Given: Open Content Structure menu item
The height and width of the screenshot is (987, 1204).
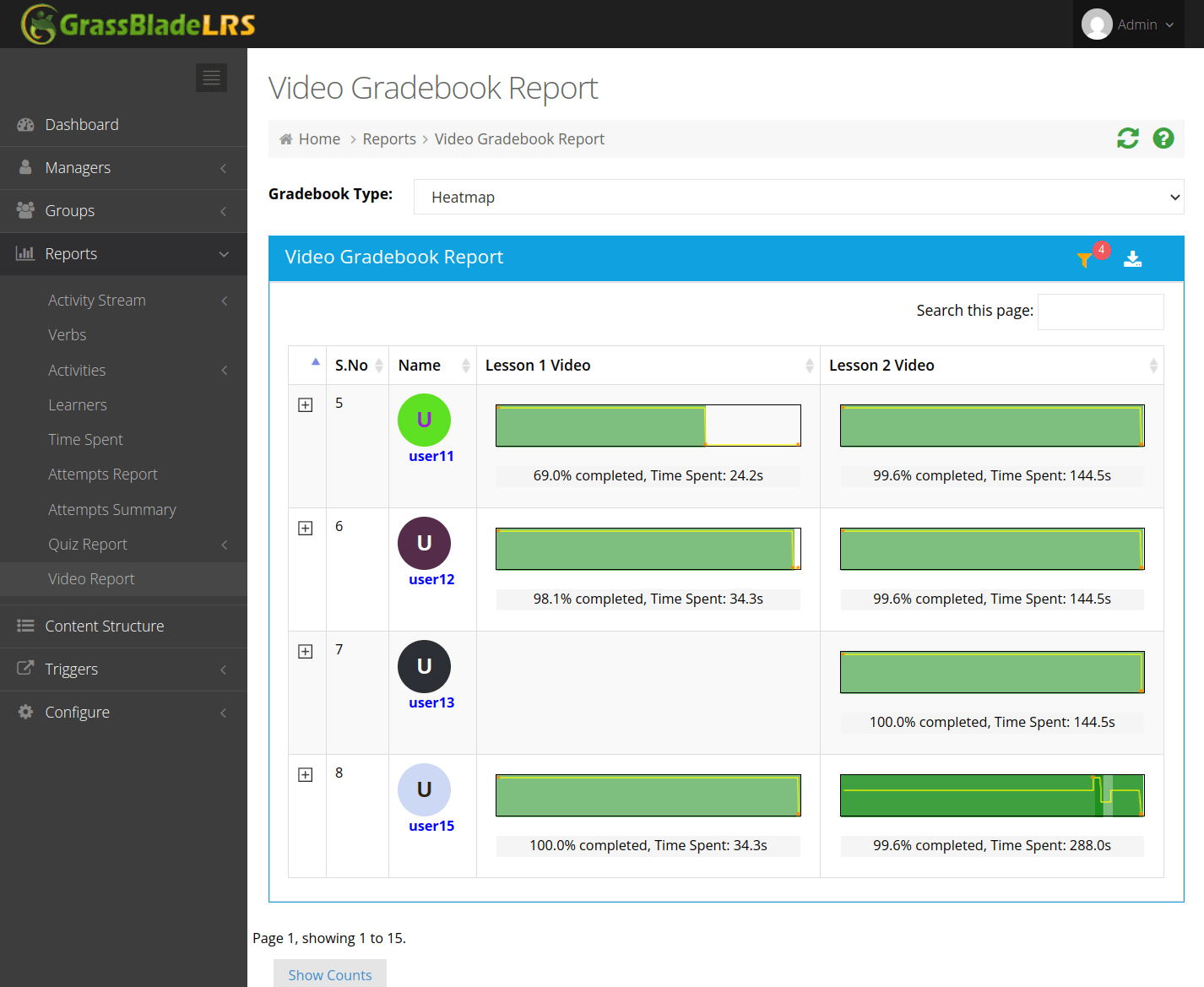Looking at the screenshot, I should pyautogui.click(x=123, y=626).
